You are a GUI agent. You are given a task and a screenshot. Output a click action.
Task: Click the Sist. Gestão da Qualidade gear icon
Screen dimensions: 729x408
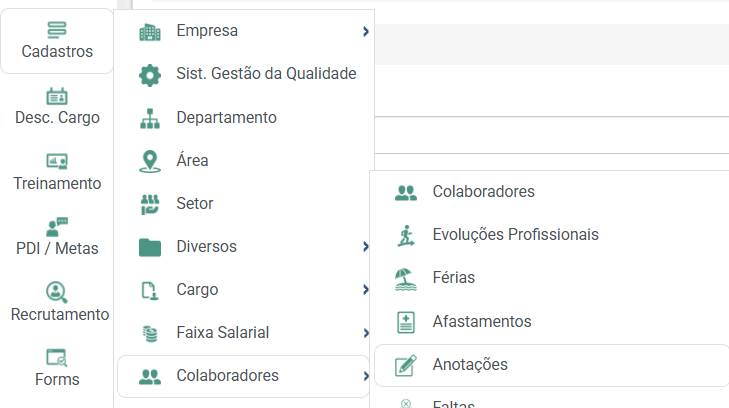[x=150, y=75]
